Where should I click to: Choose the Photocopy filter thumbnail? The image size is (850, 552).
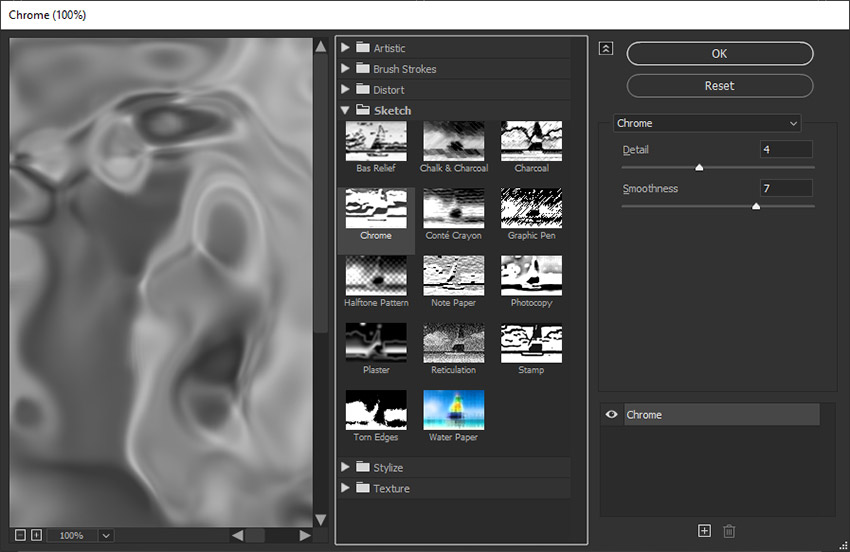point(531,275)
